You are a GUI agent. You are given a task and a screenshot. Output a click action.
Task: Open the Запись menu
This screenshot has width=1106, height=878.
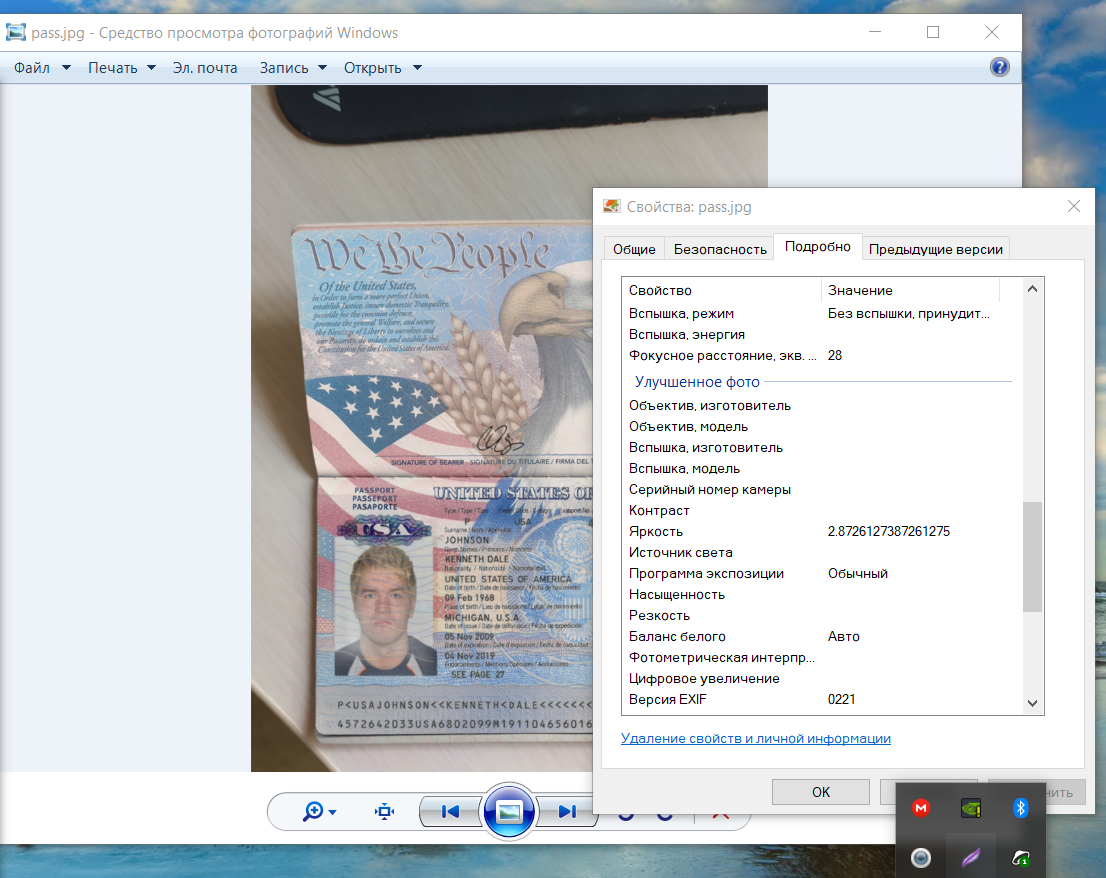pyautogui.click(x=293, y=68)
